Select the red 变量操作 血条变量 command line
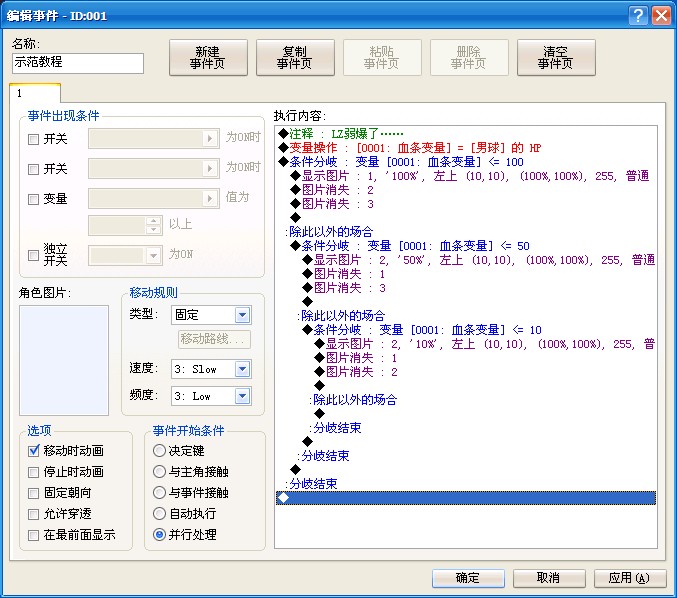 465,148
